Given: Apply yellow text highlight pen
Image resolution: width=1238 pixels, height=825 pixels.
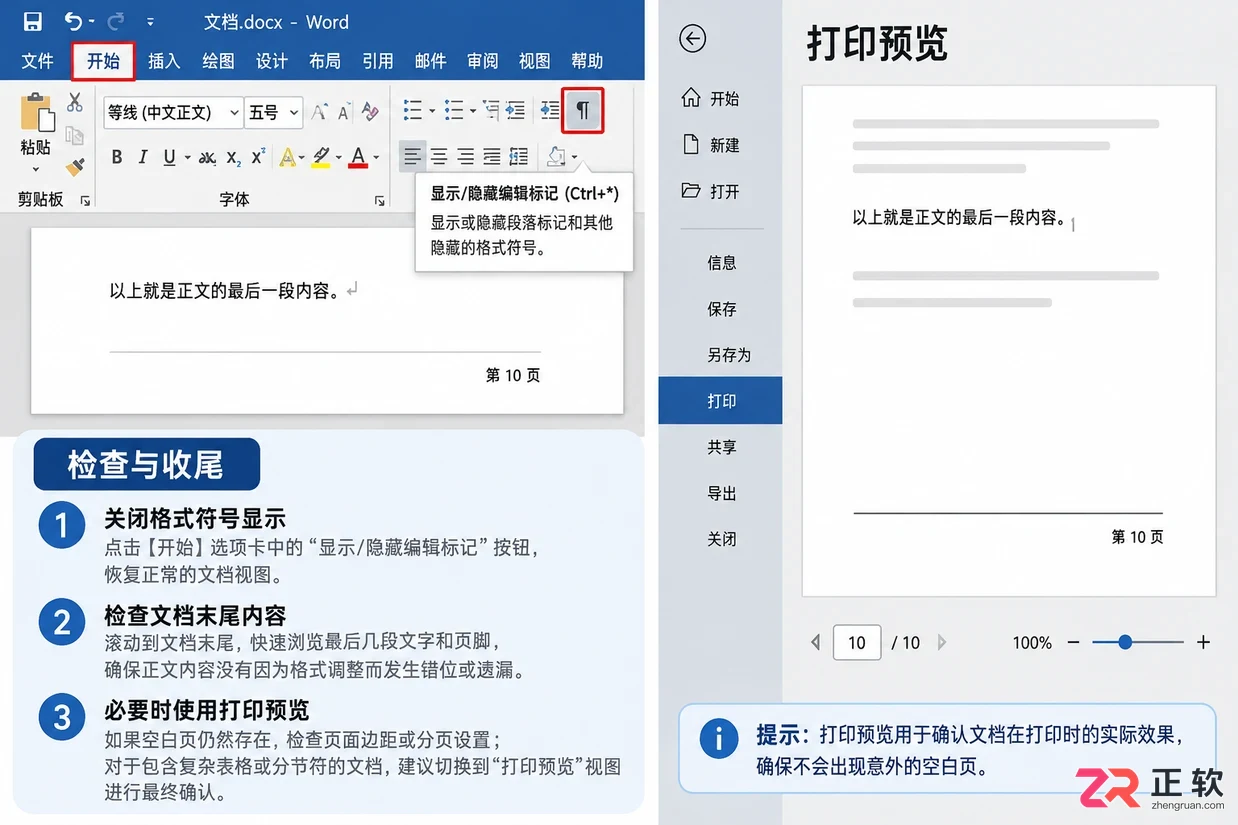Looking at the screenshot, I should coord(321,157).
